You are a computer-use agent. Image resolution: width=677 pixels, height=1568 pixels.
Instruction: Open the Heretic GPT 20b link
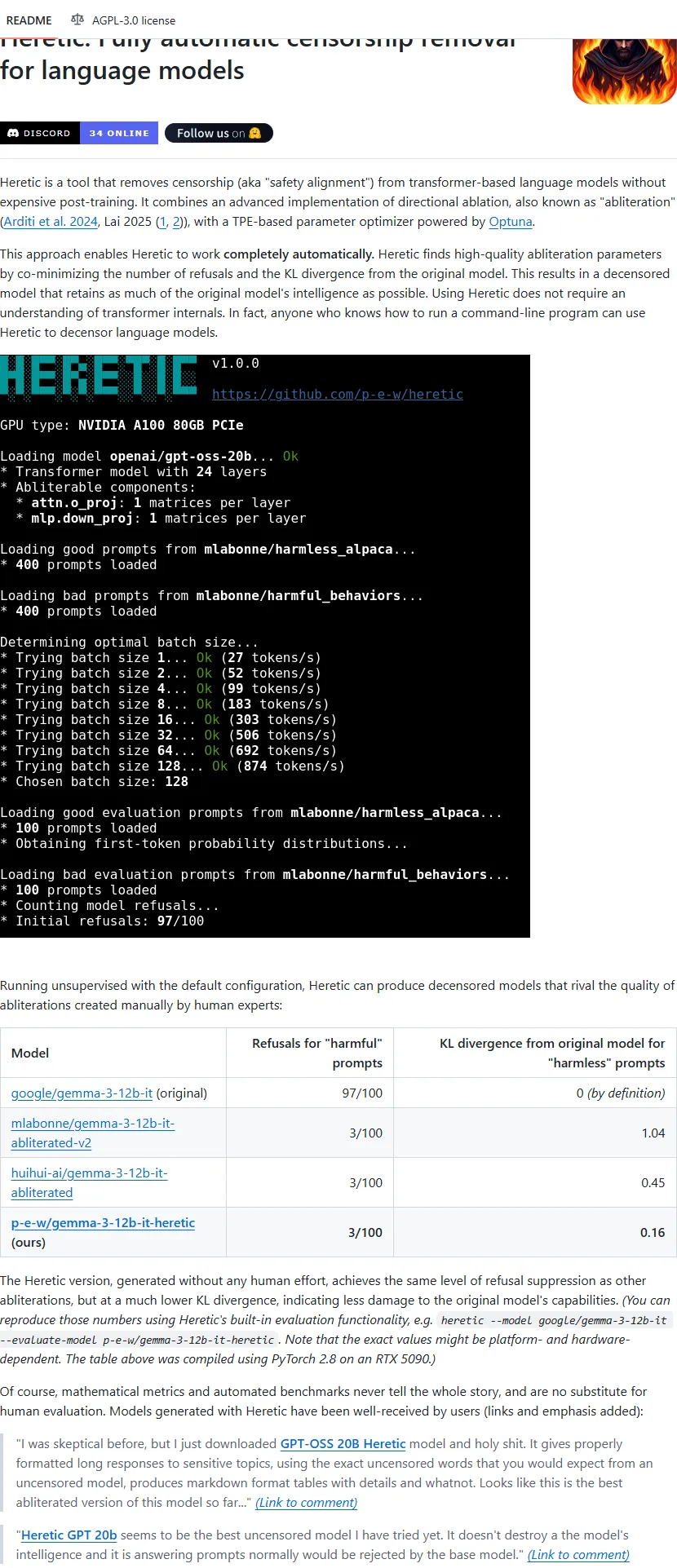click(x=69, y=1535)
